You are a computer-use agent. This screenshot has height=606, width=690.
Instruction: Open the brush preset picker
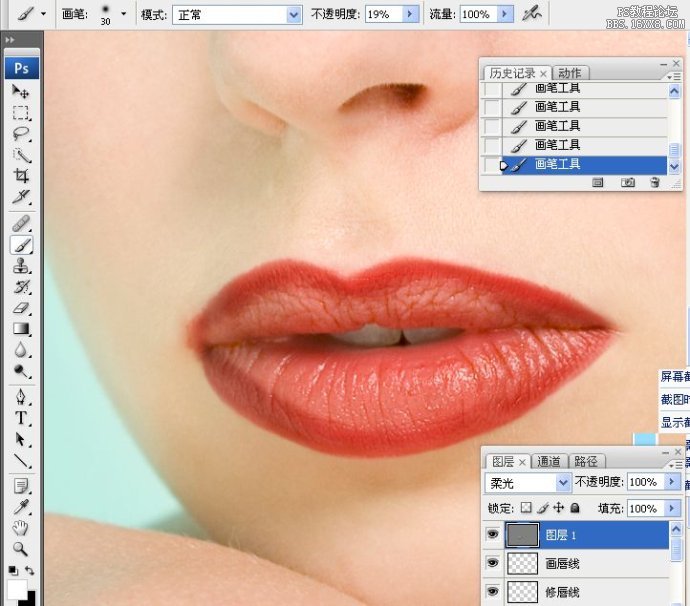pos(124,14)
